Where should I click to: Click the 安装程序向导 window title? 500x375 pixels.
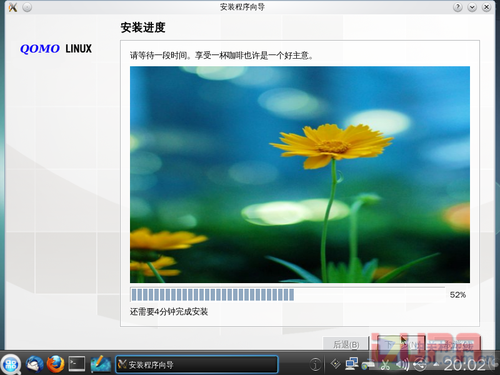[242, 7]
